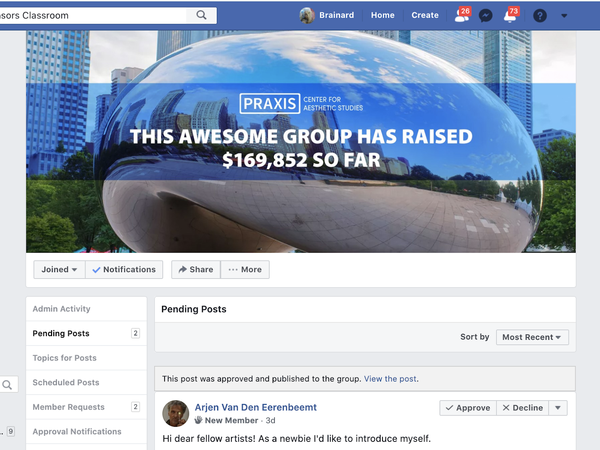The image size is (600, 450).
Task: Toggle the Notifications checkmark button
Action: point(124,269)
